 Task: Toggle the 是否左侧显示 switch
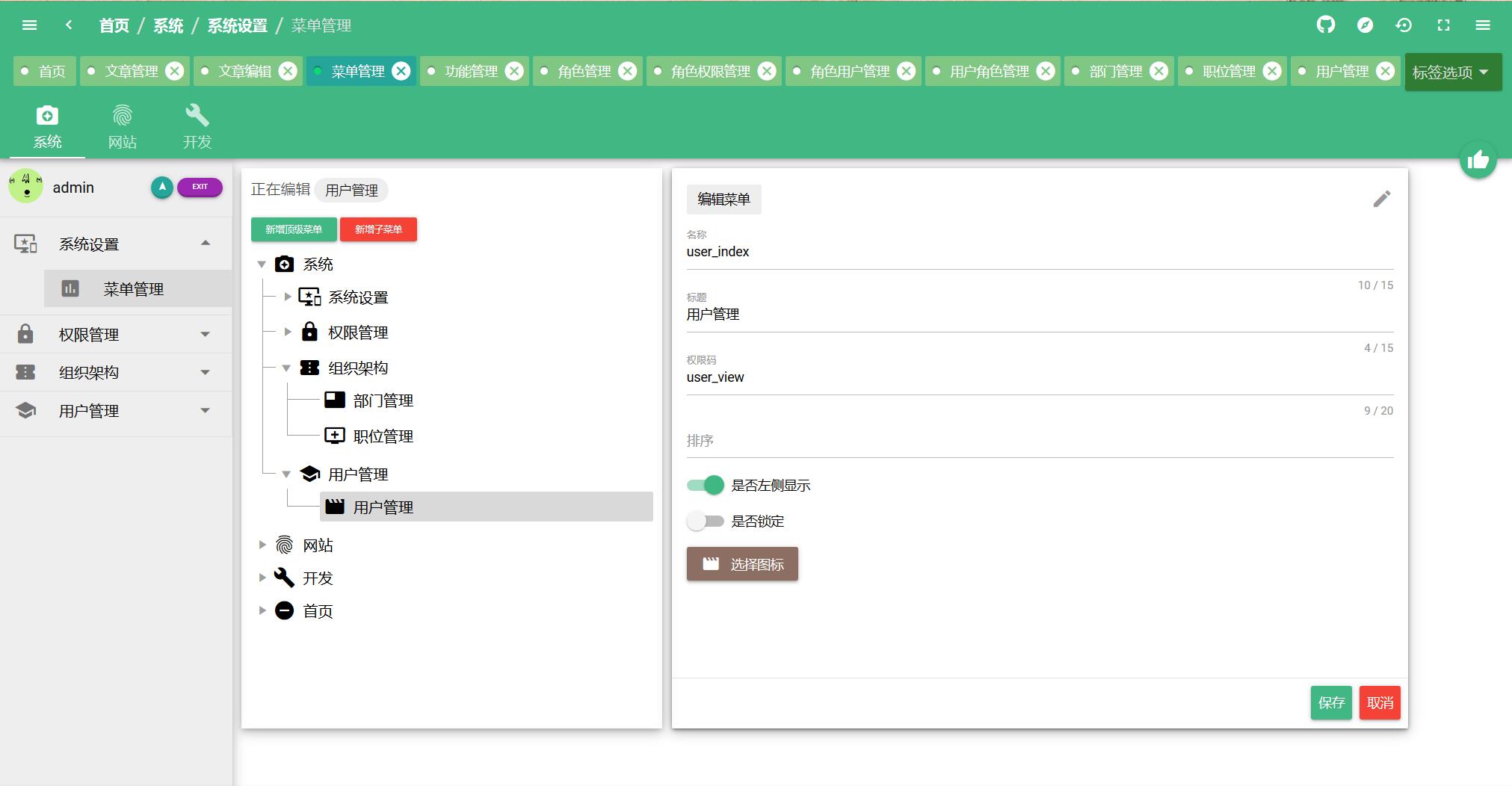pos(706,485)
